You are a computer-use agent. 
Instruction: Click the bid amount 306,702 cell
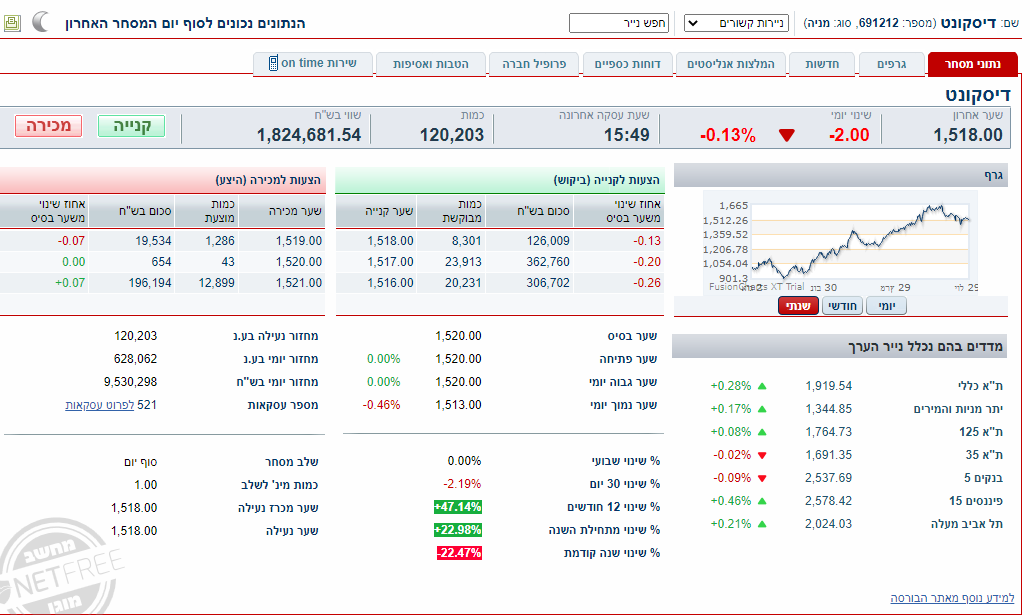click(548, 283)
